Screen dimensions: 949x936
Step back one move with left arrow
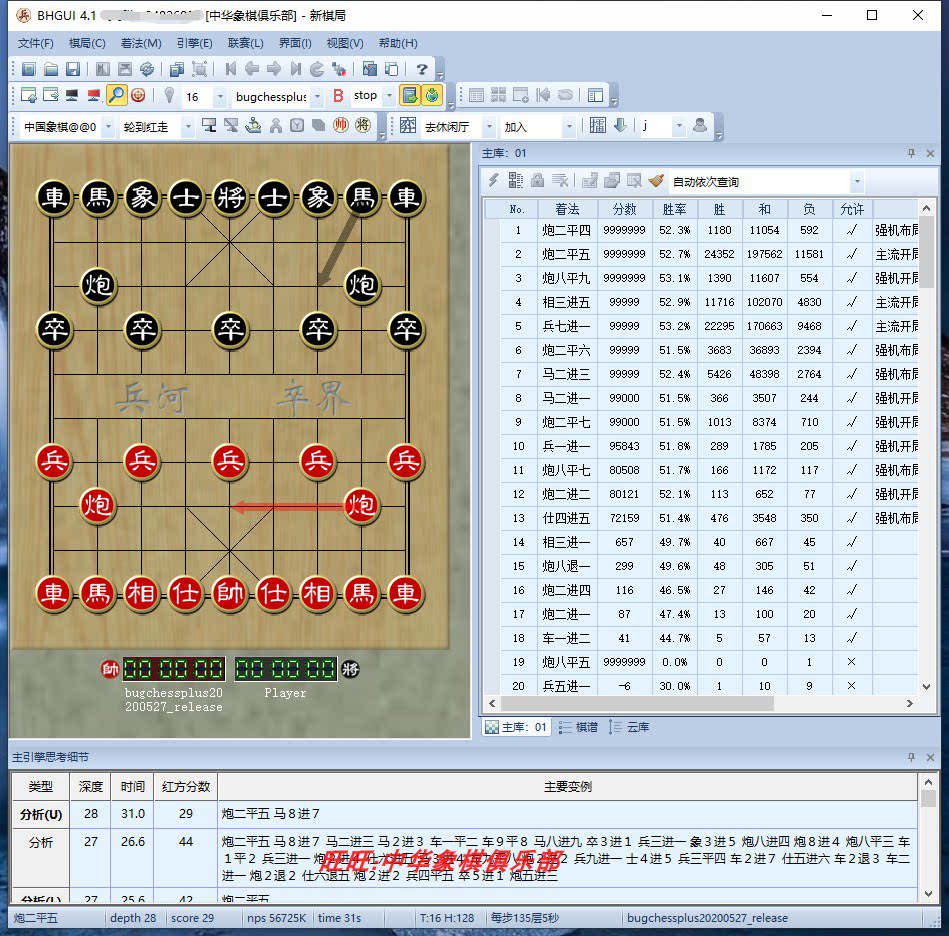tap(252, 69)
